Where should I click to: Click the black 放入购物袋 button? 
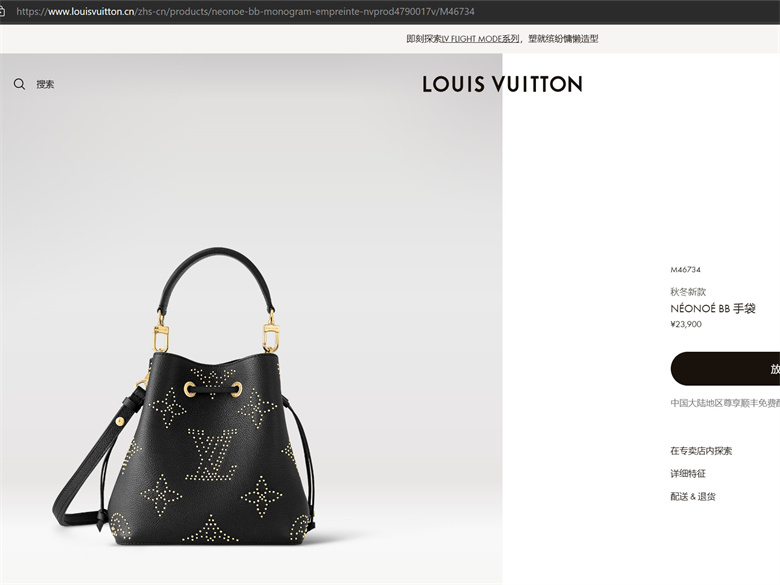[x=725, y=369]
